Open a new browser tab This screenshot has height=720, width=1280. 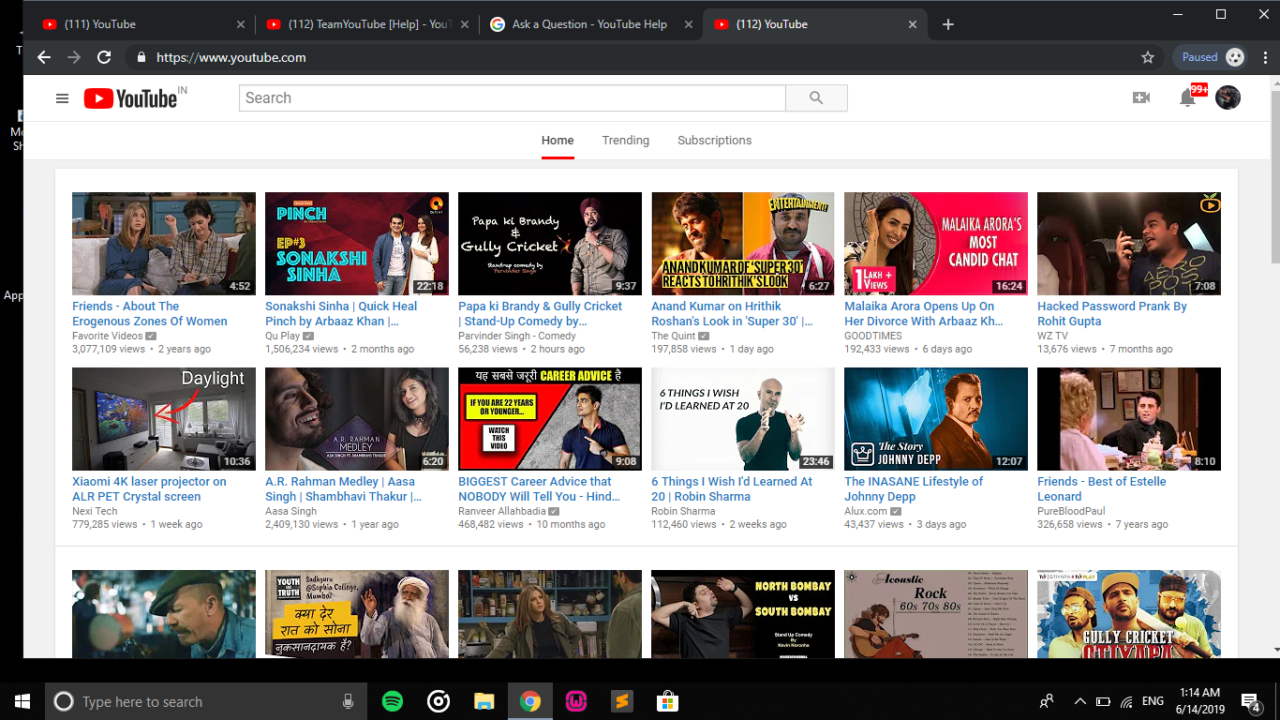pos(948,24)
